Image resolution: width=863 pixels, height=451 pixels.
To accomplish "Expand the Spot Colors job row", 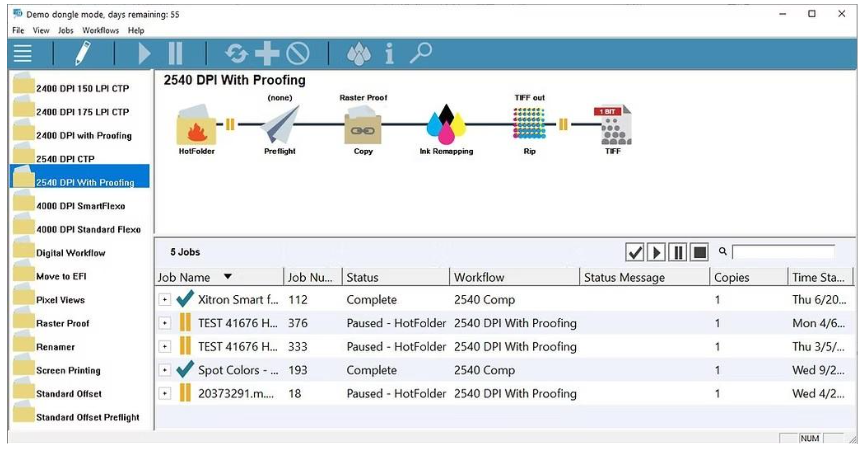I will point(165,370).
